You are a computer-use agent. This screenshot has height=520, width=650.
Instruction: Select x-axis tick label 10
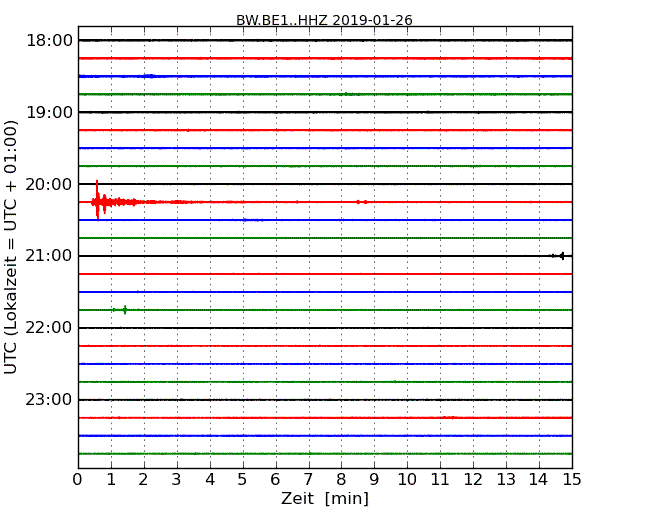pos(407,479)
